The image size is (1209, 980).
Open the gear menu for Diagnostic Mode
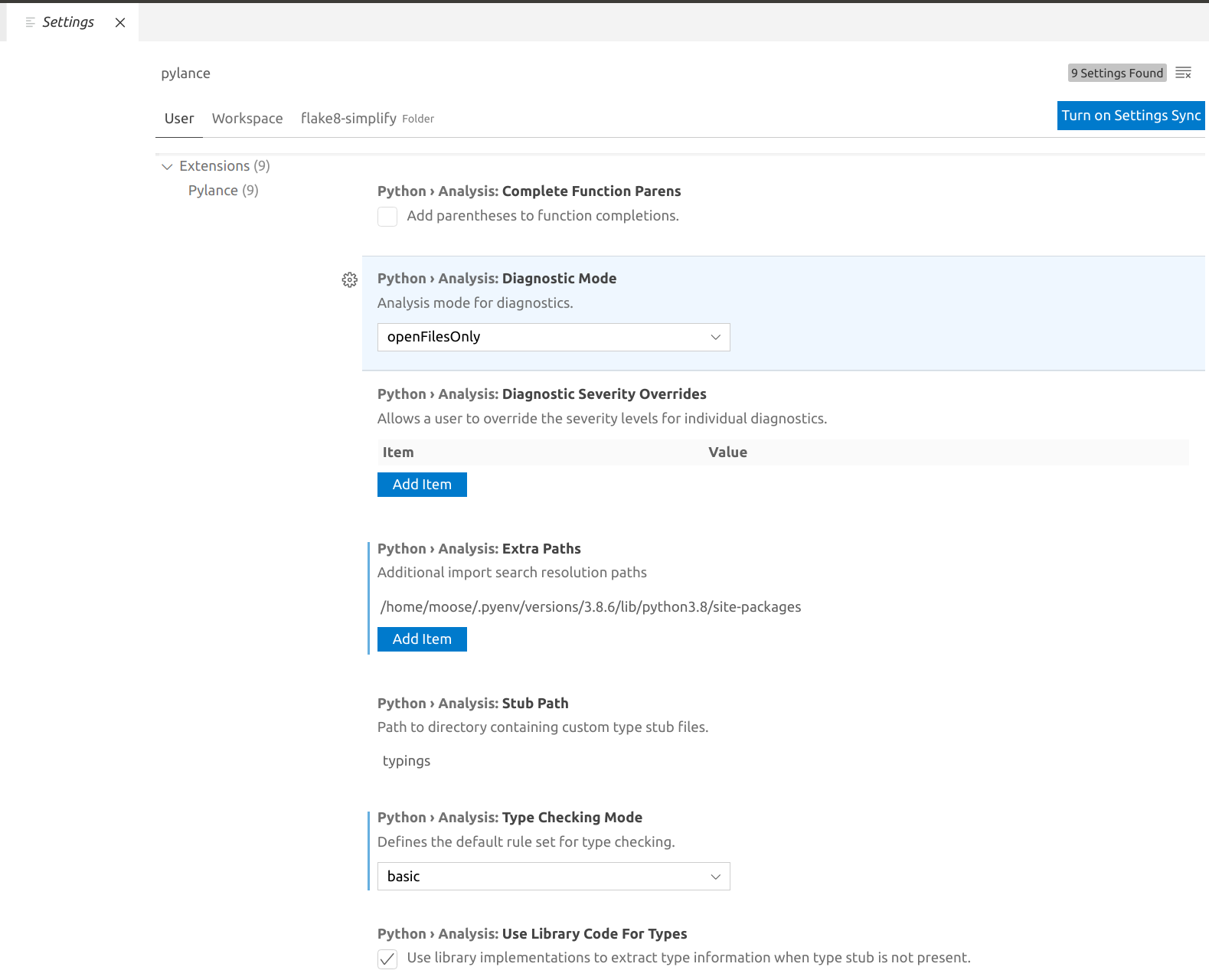(350, 279)
